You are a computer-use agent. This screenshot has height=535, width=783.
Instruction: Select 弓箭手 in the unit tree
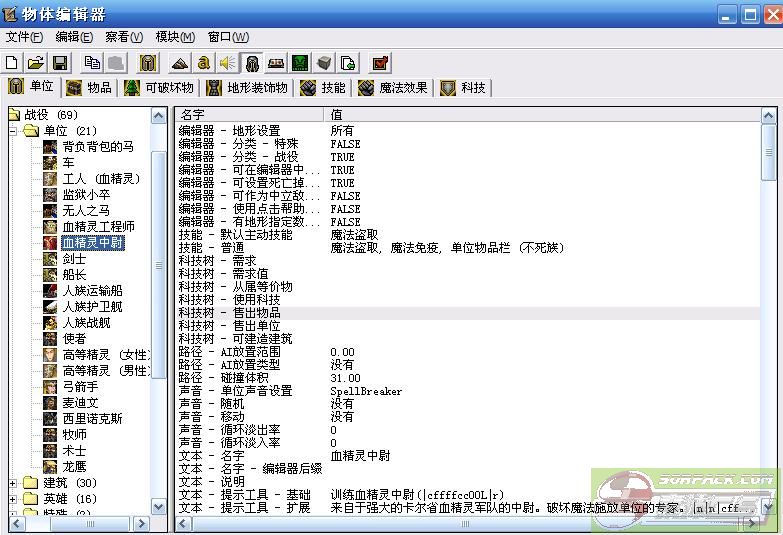(x=80, y=387)
